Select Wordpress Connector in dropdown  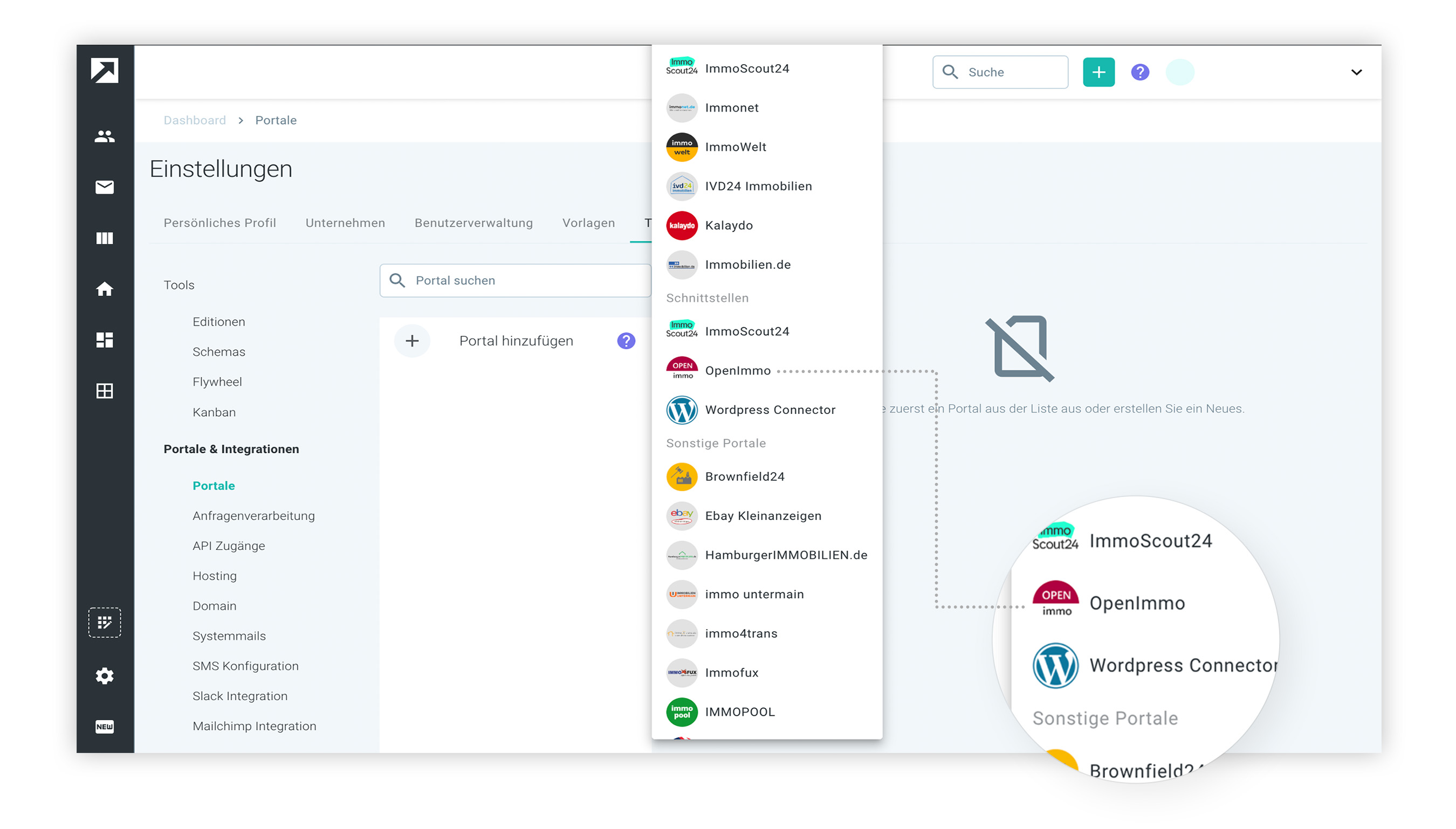tap(767, 410)
